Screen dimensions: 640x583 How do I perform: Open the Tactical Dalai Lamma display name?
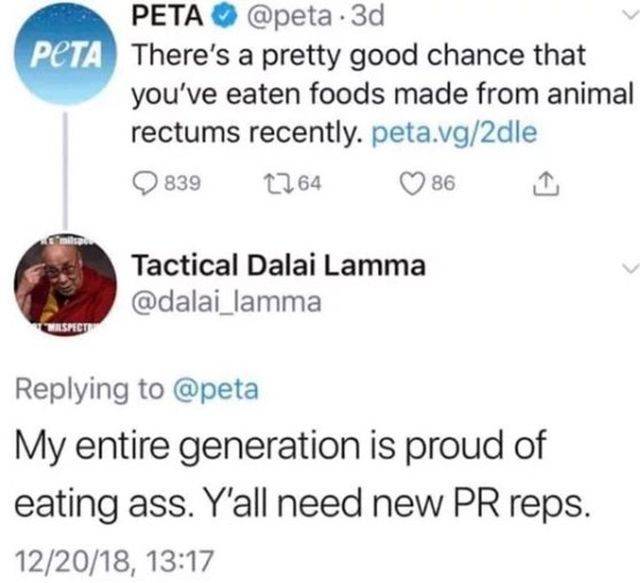(x=278, y=265)
